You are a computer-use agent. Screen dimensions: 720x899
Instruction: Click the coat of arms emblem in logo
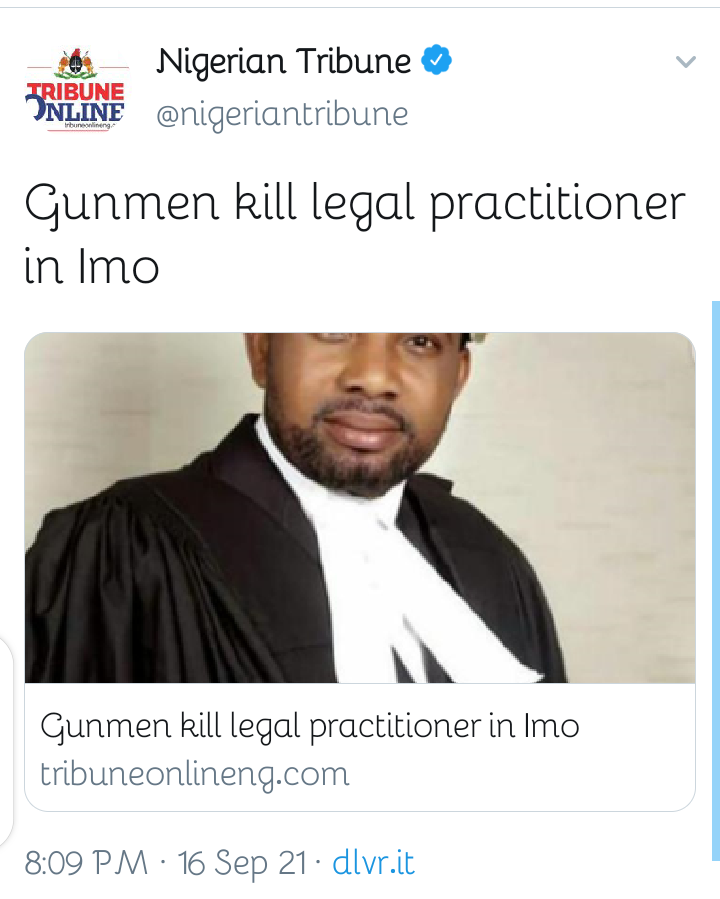tap(77, 64)
